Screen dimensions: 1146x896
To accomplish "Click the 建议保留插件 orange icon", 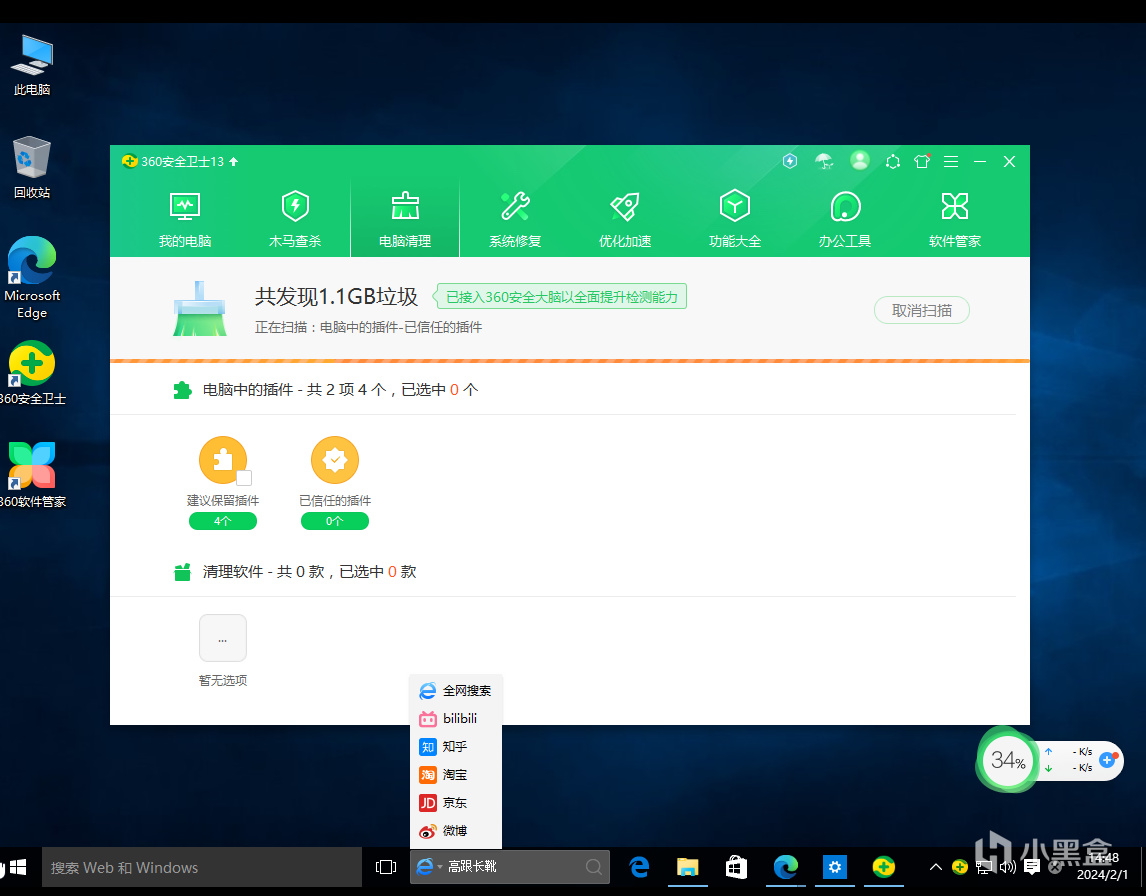I will [223, 460].
